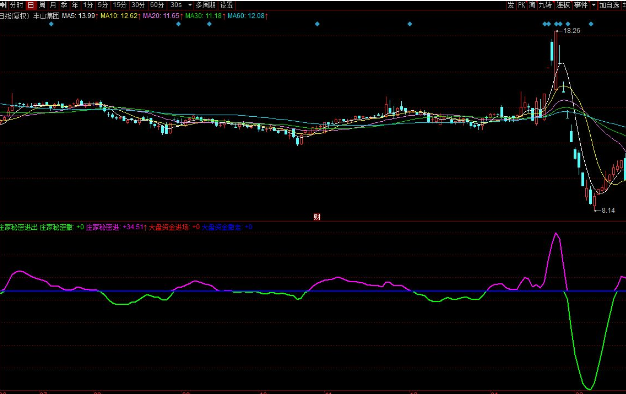The image size is (626, 394).
Task: Select the 60分 chart period
Action: pos(157,5)
